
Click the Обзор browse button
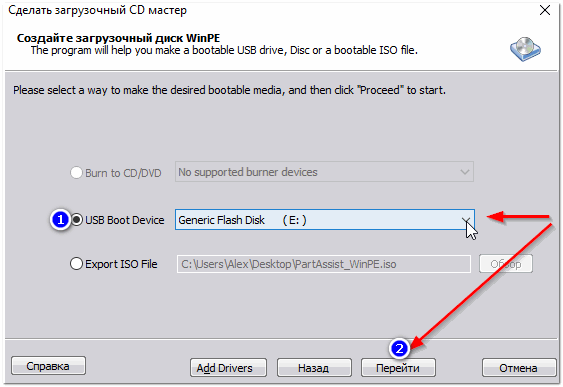(506, 264)
